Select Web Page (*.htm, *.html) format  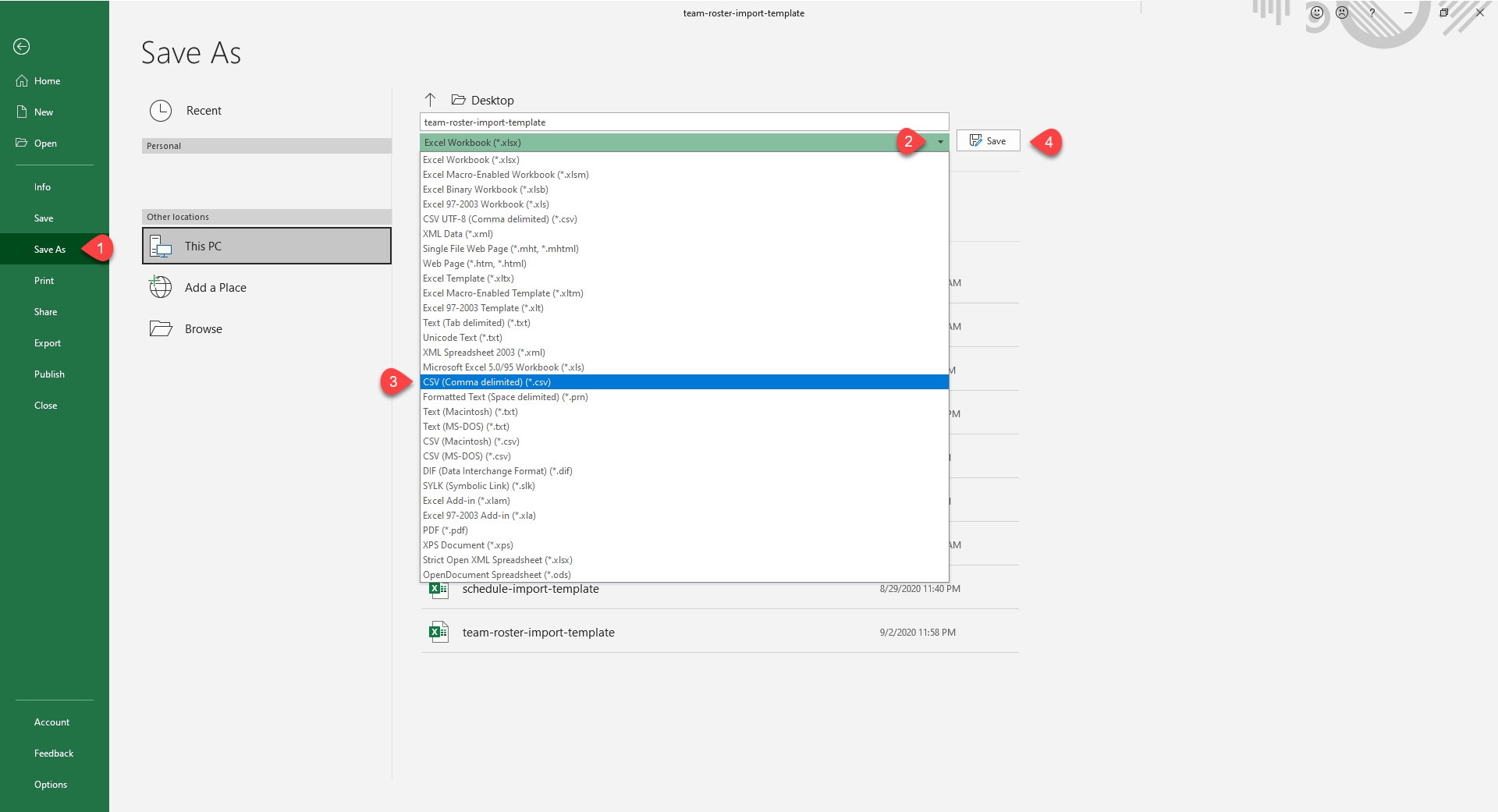pos(684,264)
